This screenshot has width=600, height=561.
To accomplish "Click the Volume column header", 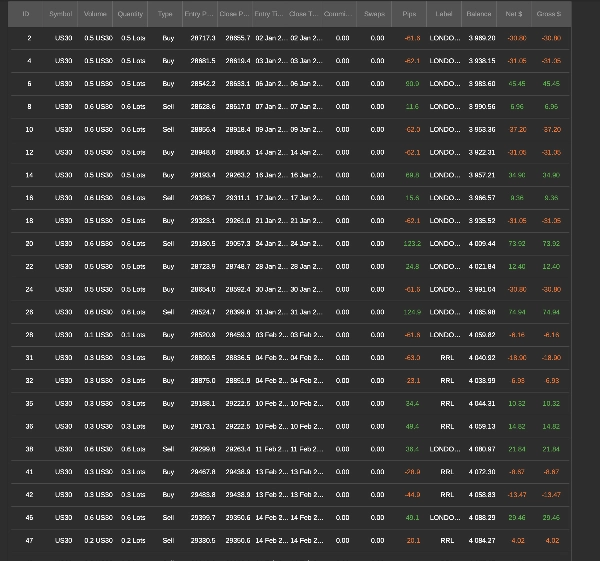I will (x=95, y=14).
